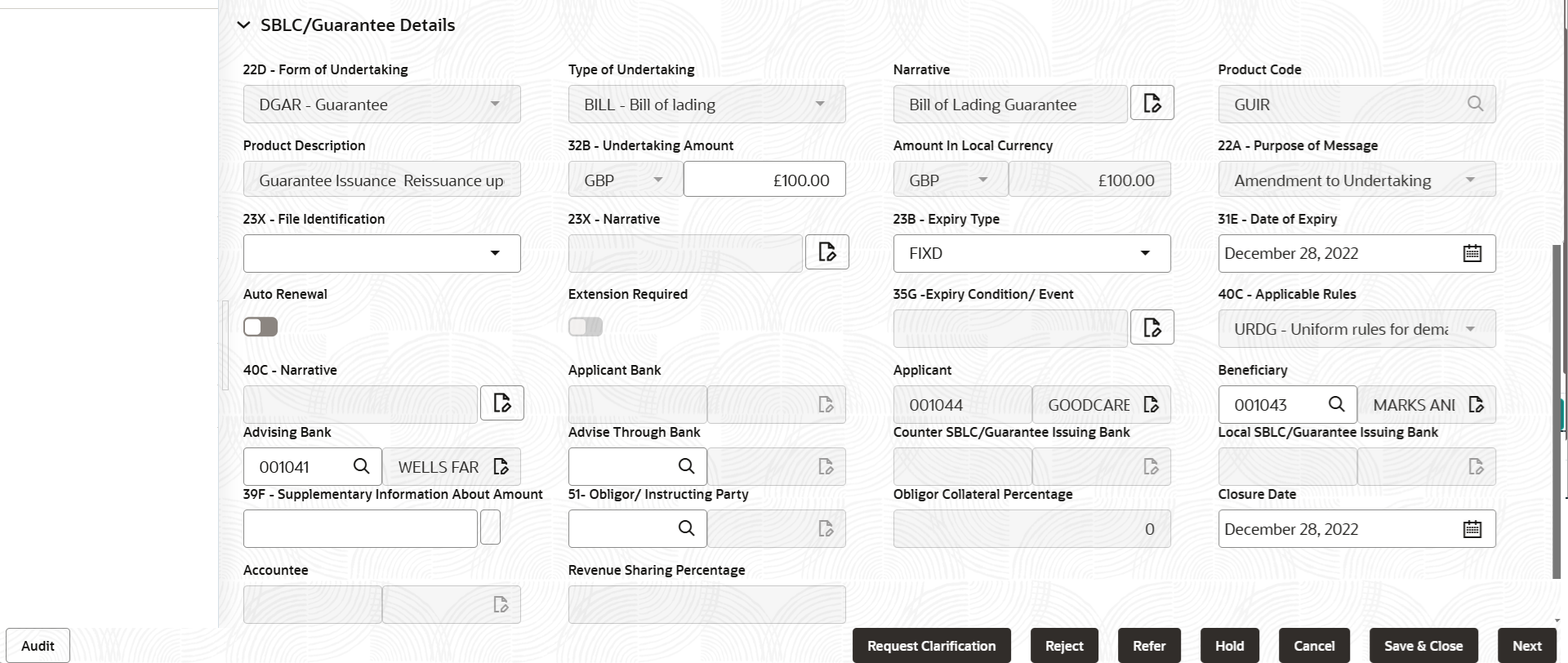Click the Request Clarification button

932,646
